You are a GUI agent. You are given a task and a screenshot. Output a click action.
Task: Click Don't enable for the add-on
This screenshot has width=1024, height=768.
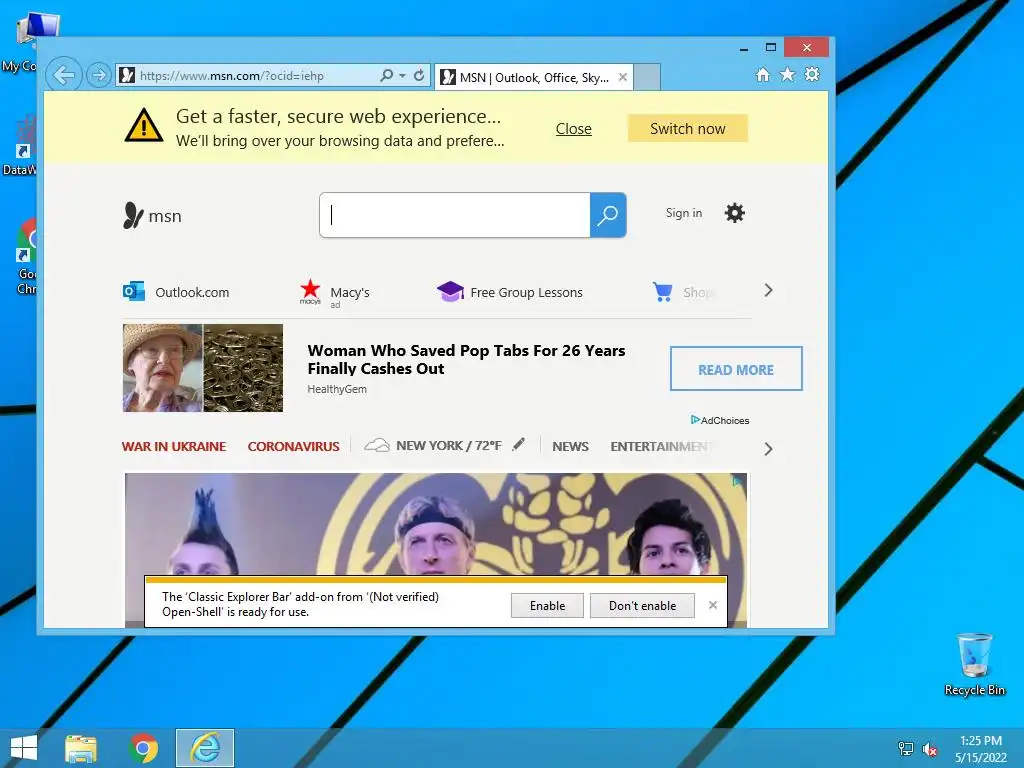pyautogui.click(x=643, y=605)
